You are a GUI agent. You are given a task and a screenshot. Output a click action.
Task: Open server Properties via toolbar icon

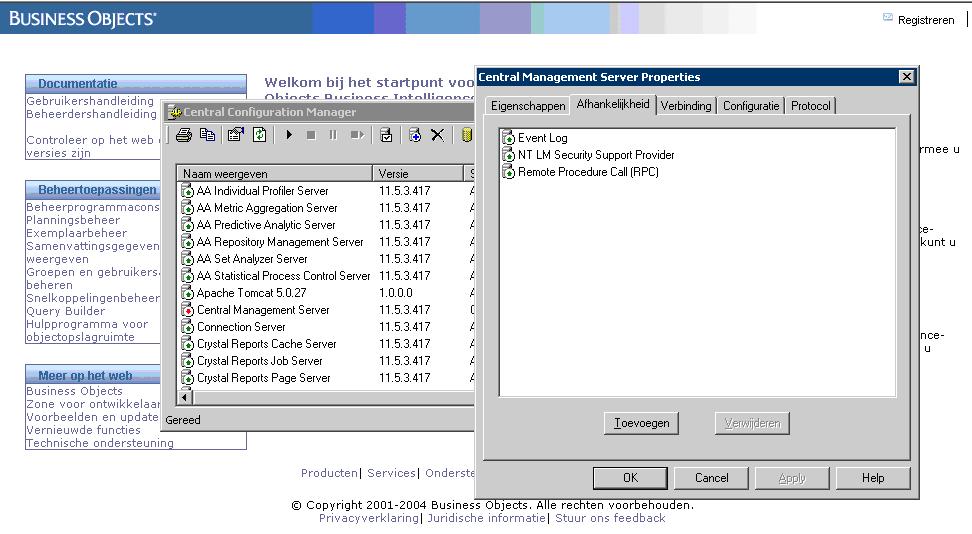click(x=235, y=135)
